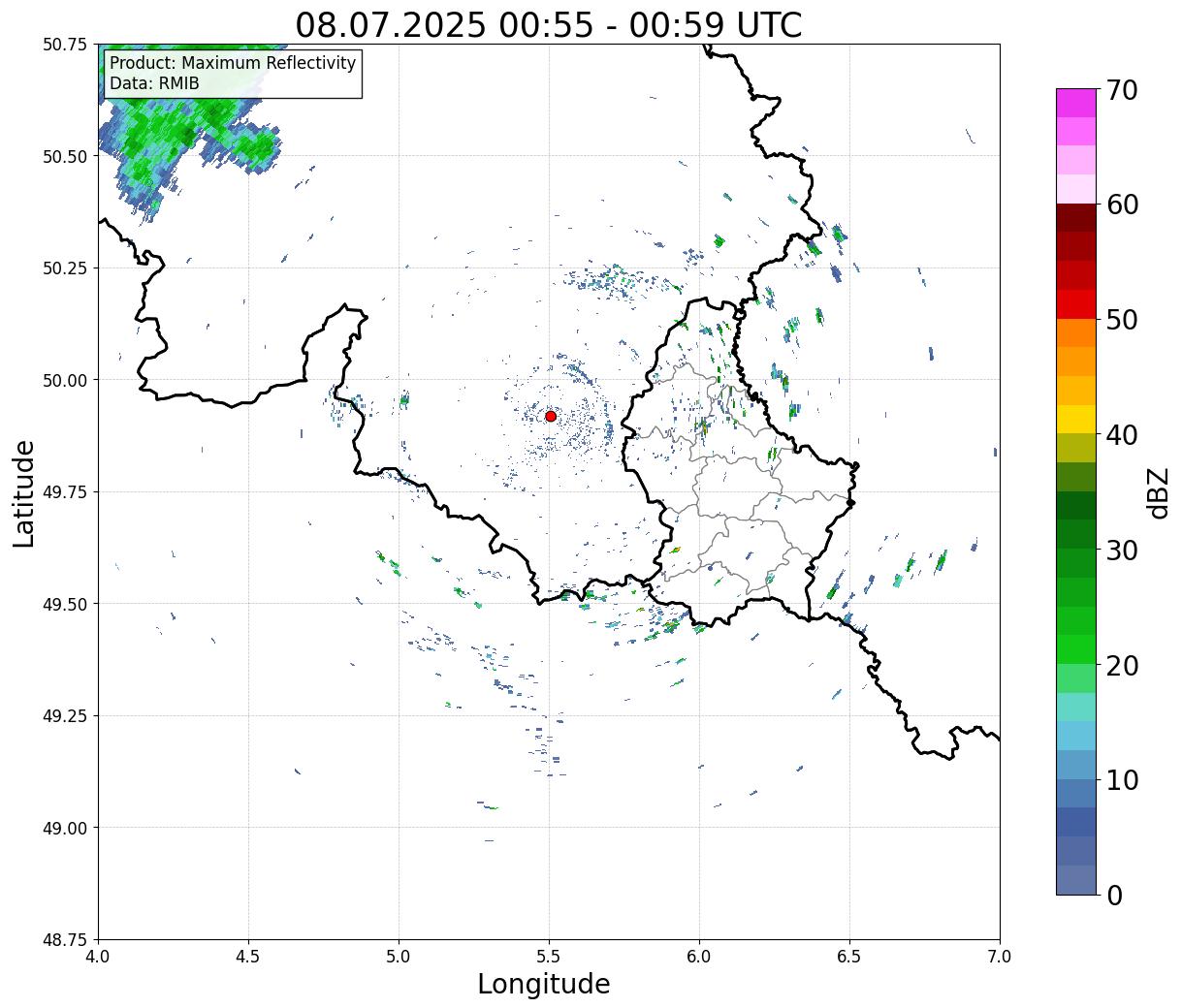Click colorbar tick label '50'
The image size is (1182, 1008).
tap(1121, 320)
